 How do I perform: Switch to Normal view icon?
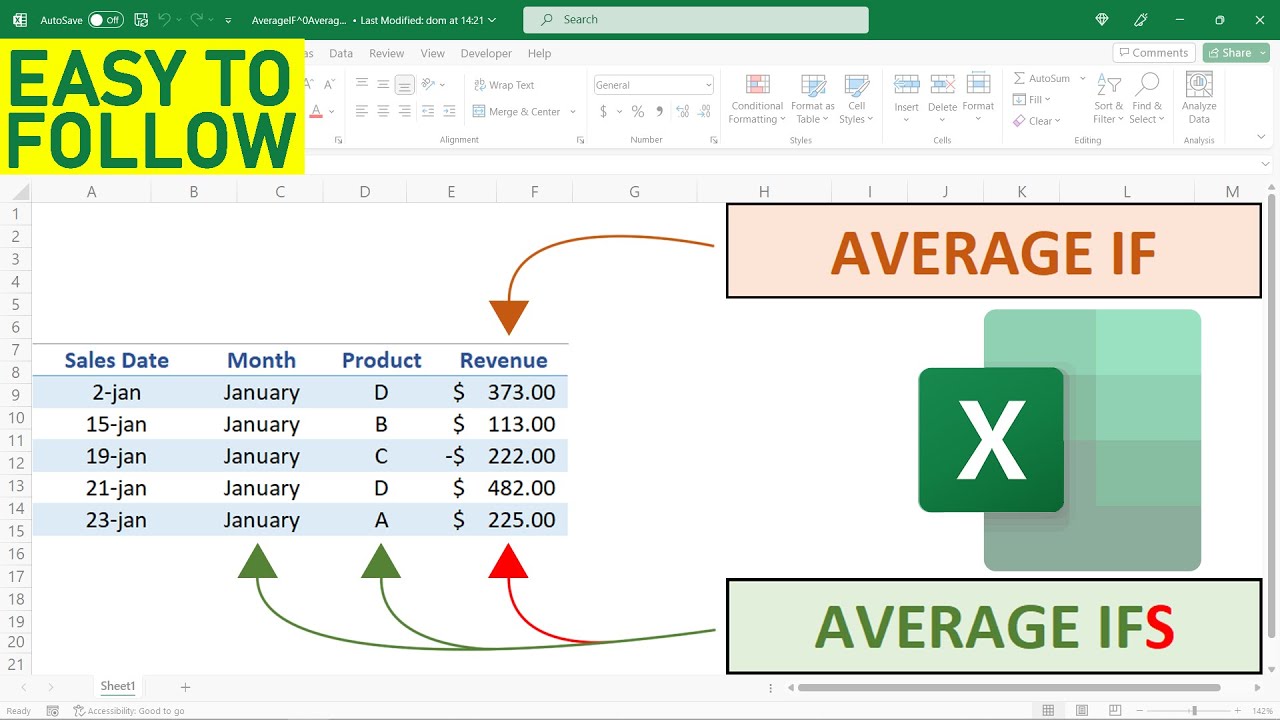[1048, 711]
